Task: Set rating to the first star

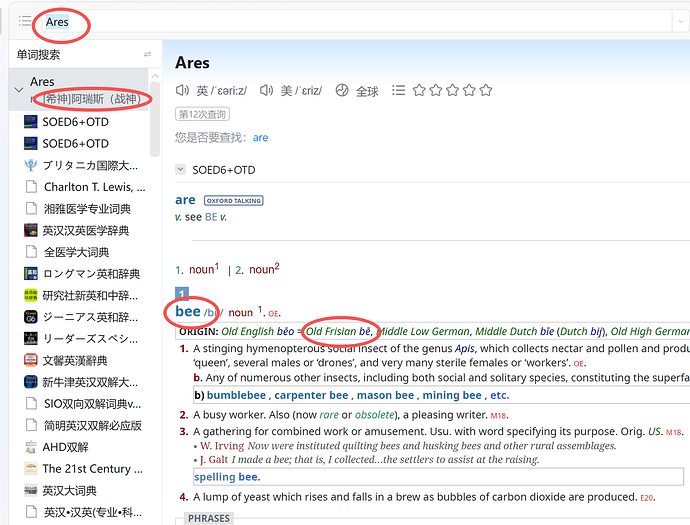Action: (420, 91)
